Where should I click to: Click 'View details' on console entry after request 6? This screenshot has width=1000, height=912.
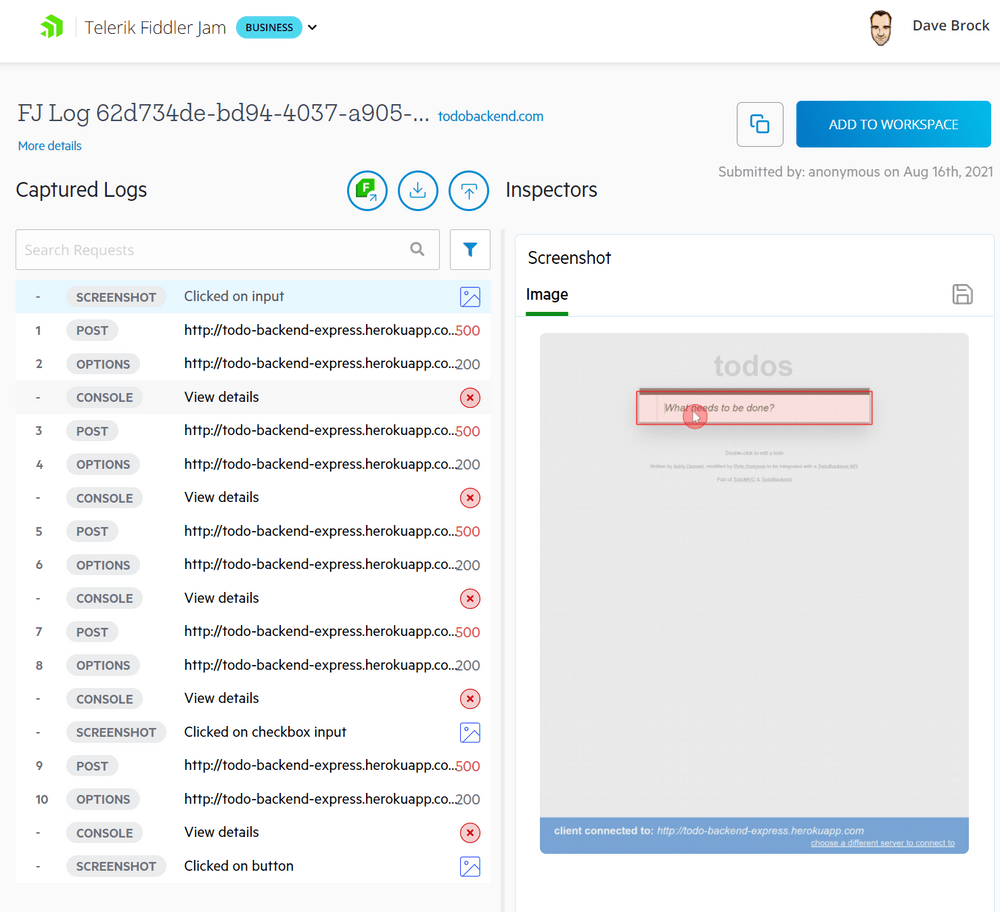pos(221,598)
